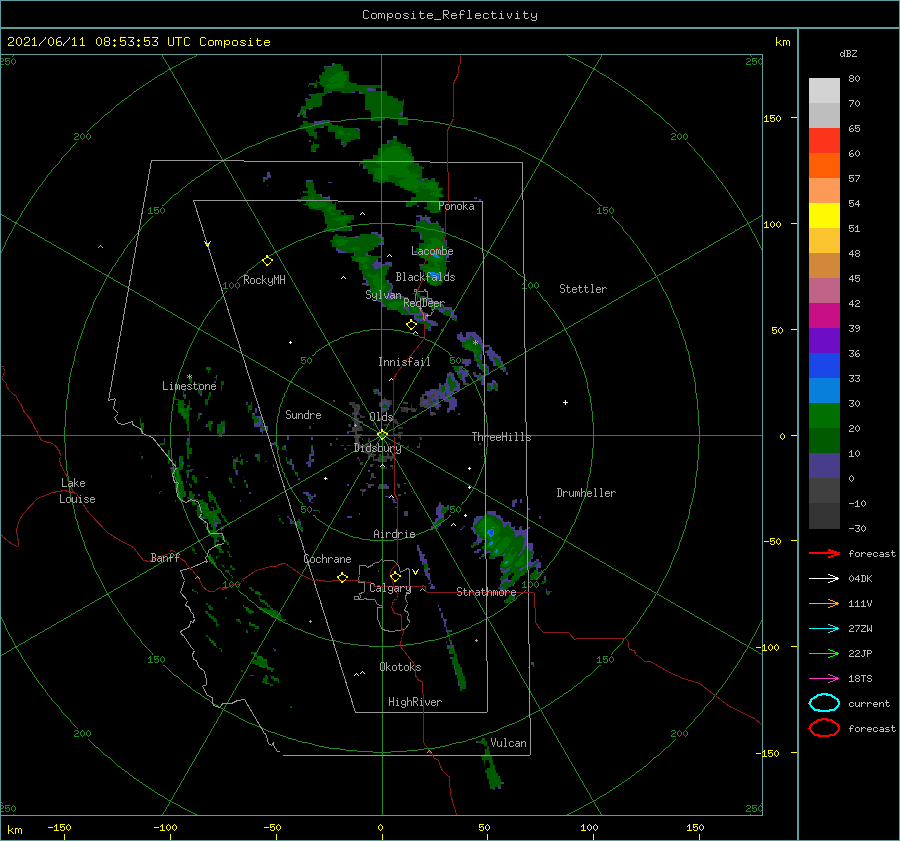Pick the bright yellow 51-54 dBZ swatch

click(824, 215)
